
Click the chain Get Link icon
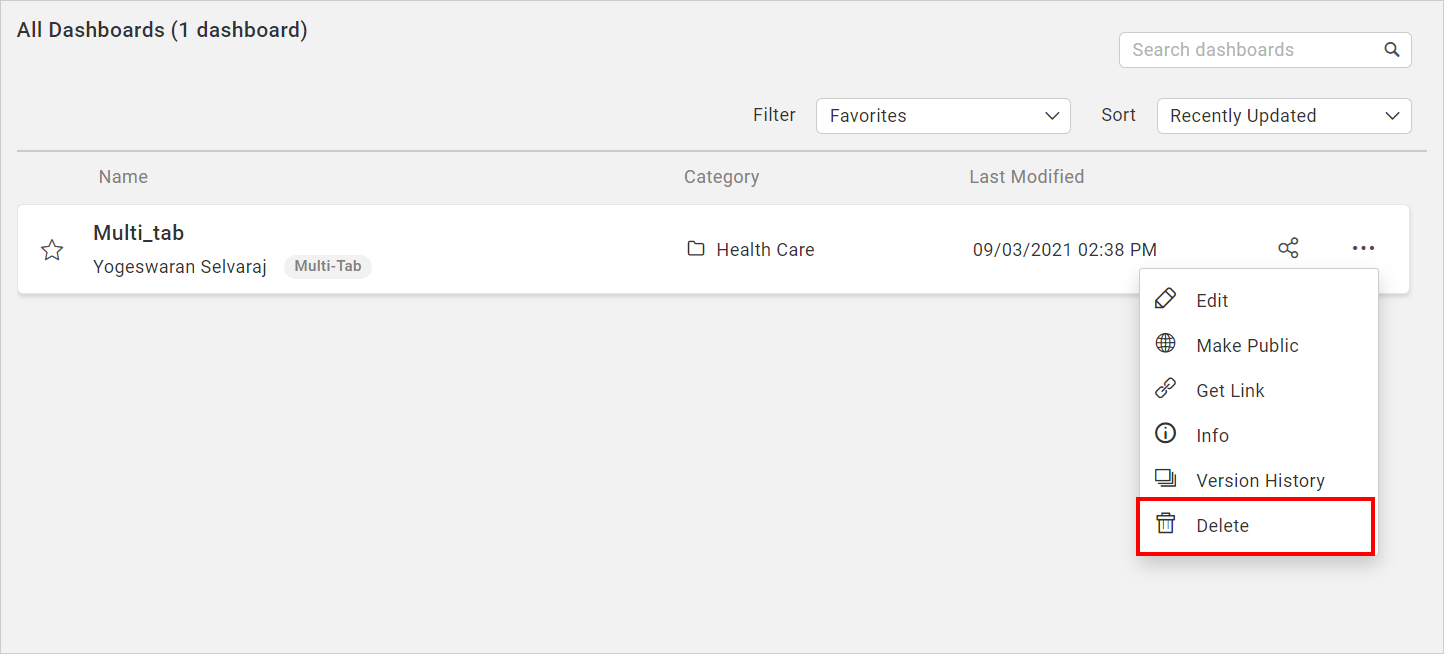point(1165,389)
